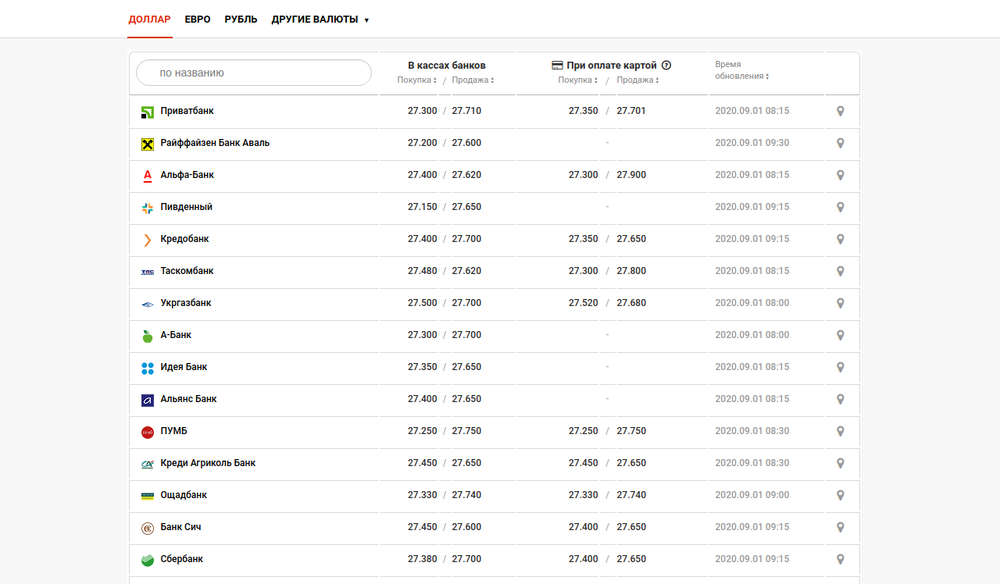Sort by cash desk Покупка rate
This screenshot has height=584, width=1000.
coord(416,80)
